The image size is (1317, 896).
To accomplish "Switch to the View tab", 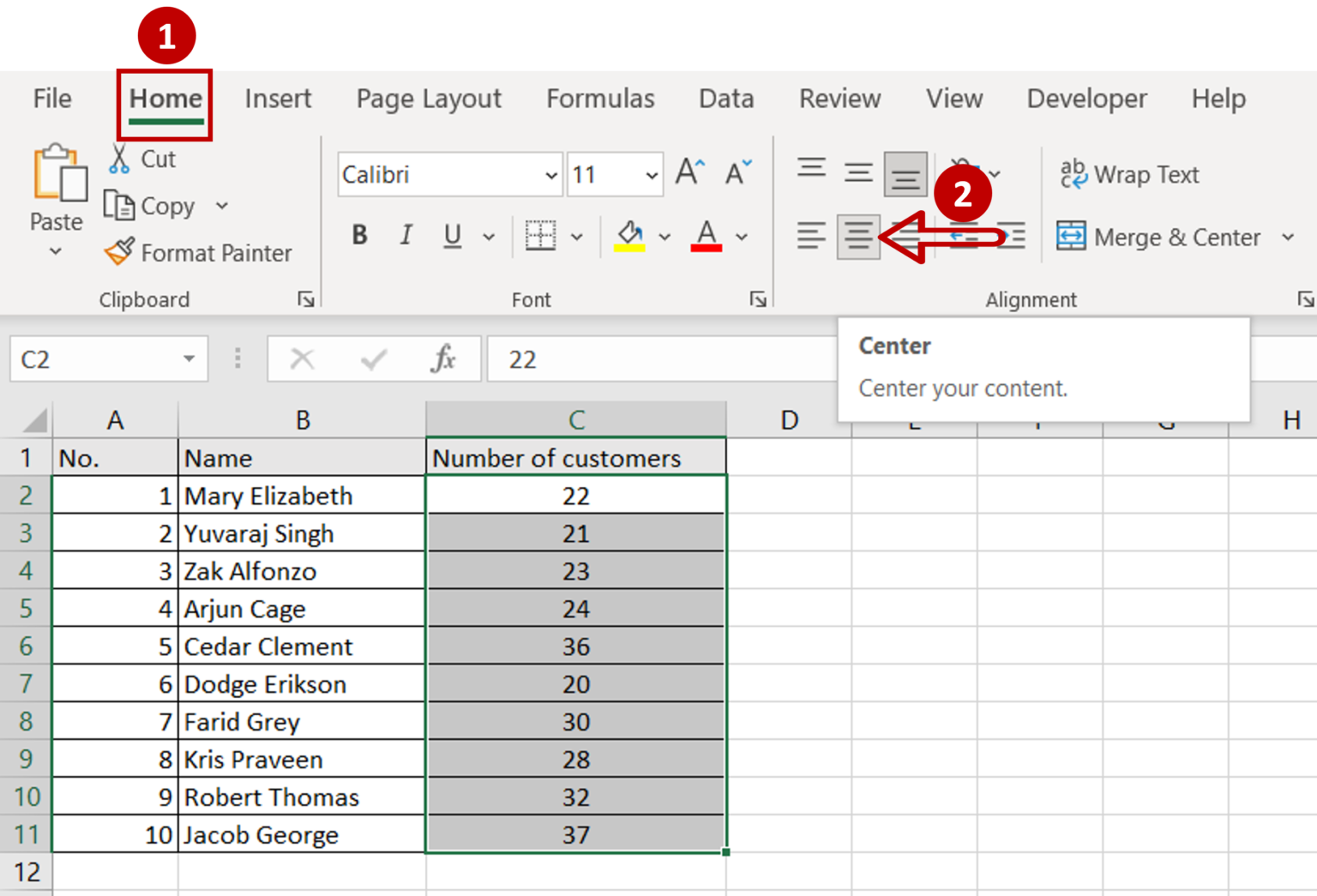I will (953, 99).
